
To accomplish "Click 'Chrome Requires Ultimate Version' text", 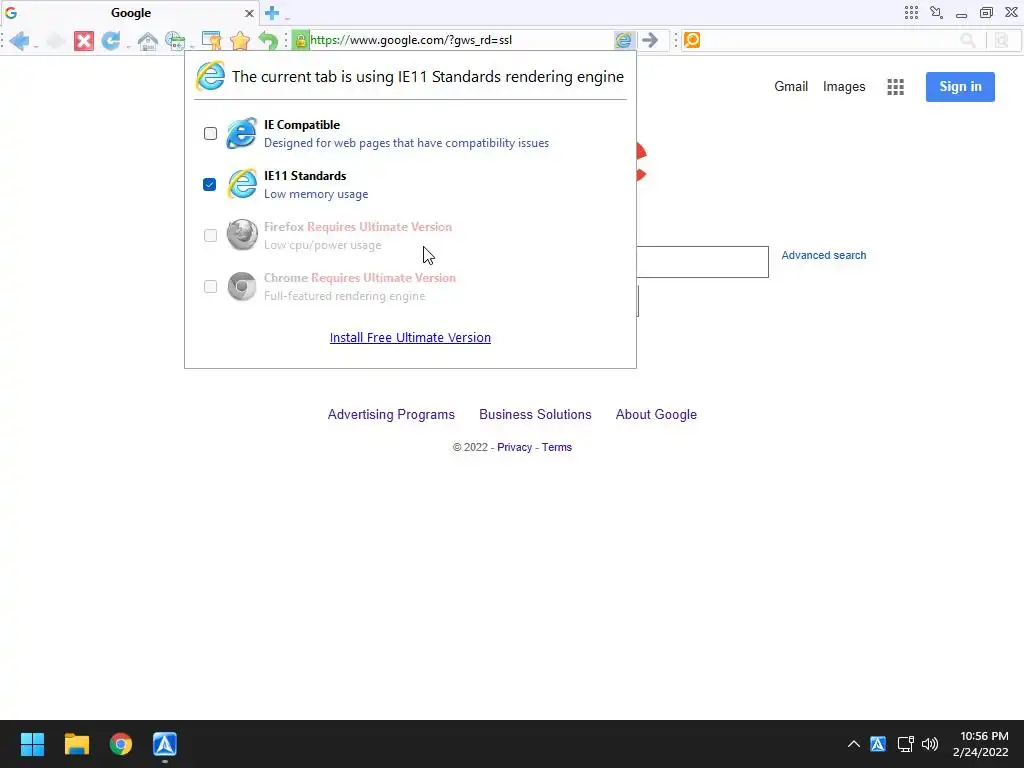I will (x=360, y=278).
